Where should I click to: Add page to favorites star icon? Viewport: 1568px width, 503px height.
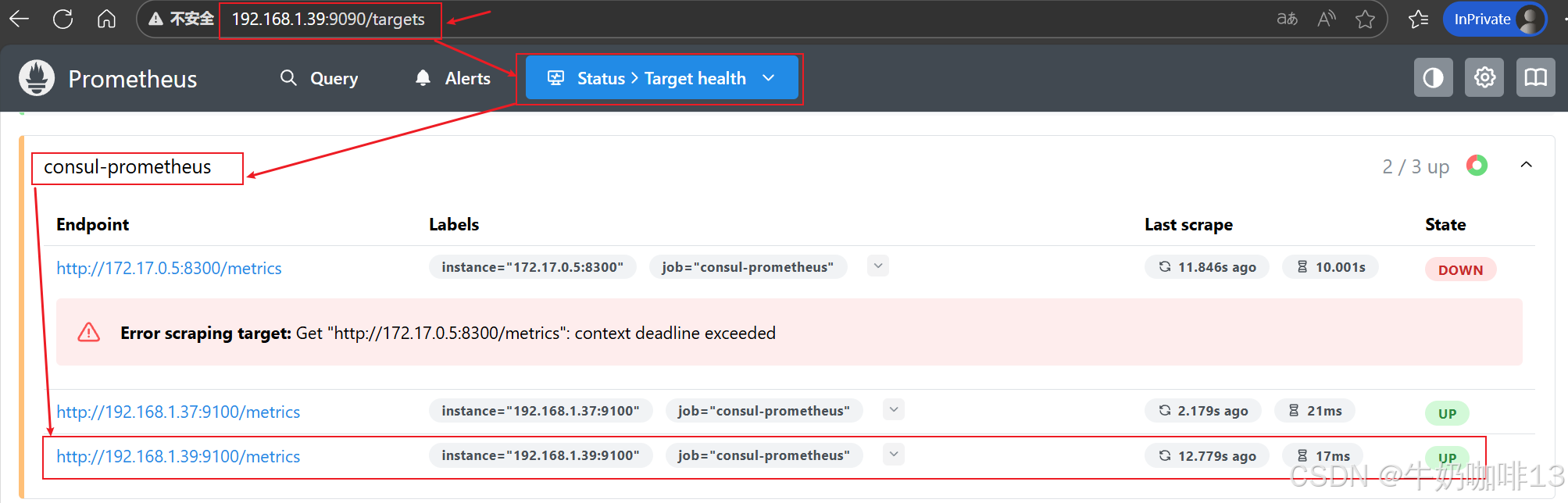(x=1365, y=19)
